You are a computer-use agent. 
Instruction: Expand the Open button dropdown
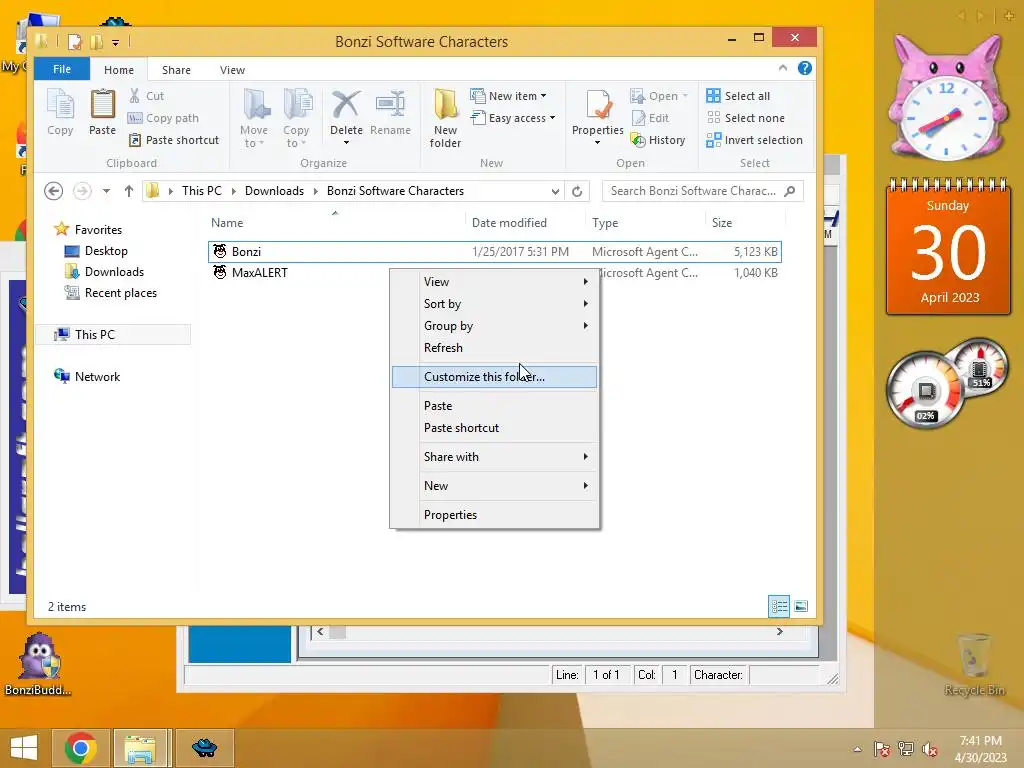(x=685, y=96)
